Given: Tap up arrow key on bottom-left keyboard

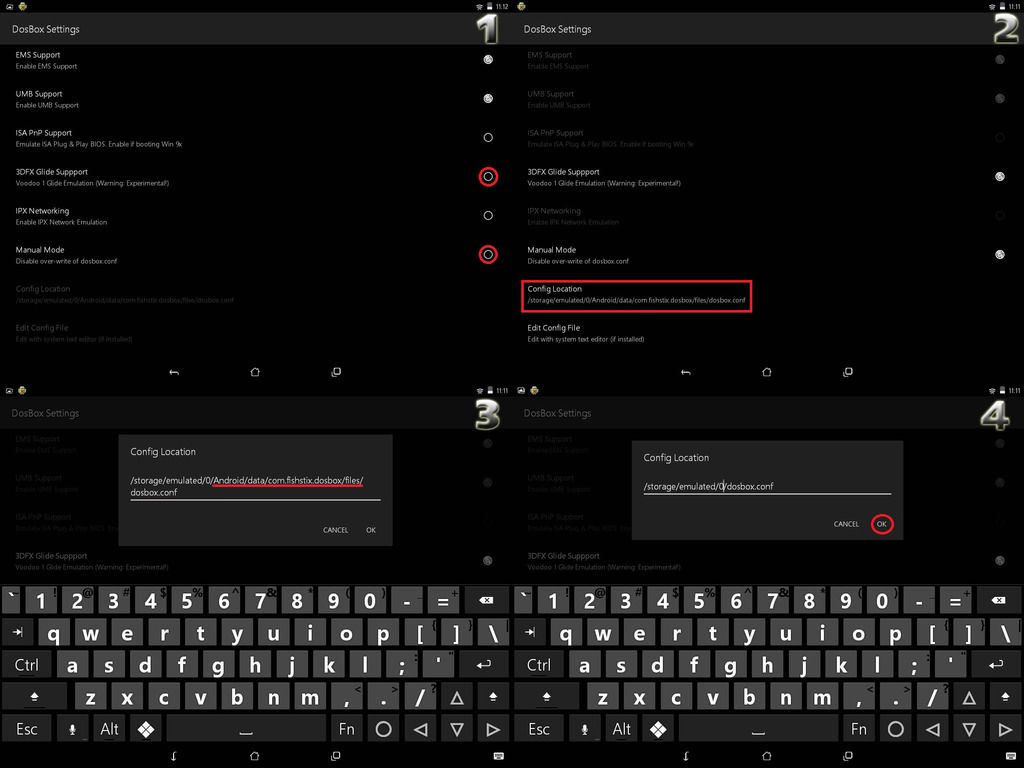Looking at the screenshot, I should [x=457, y=697].
